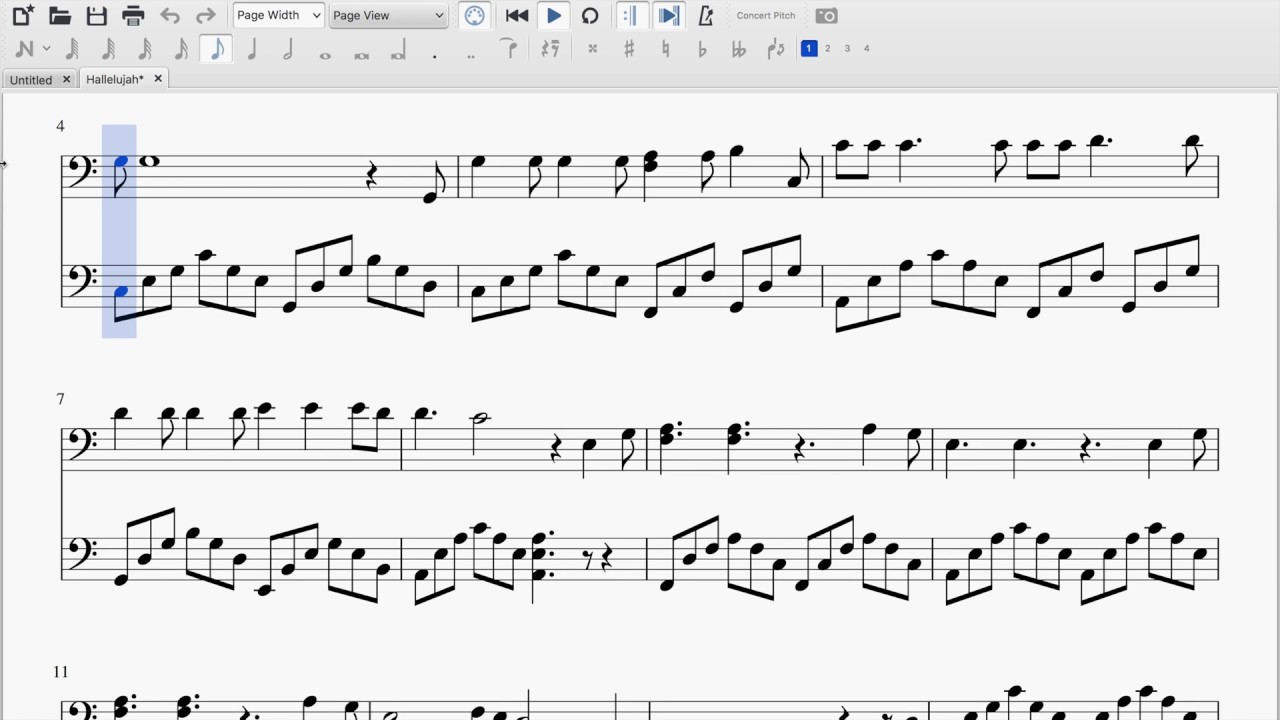Screen dimensions: 1280x720
Task: Apply double sharp accidental
Action: tap(593, 48)
